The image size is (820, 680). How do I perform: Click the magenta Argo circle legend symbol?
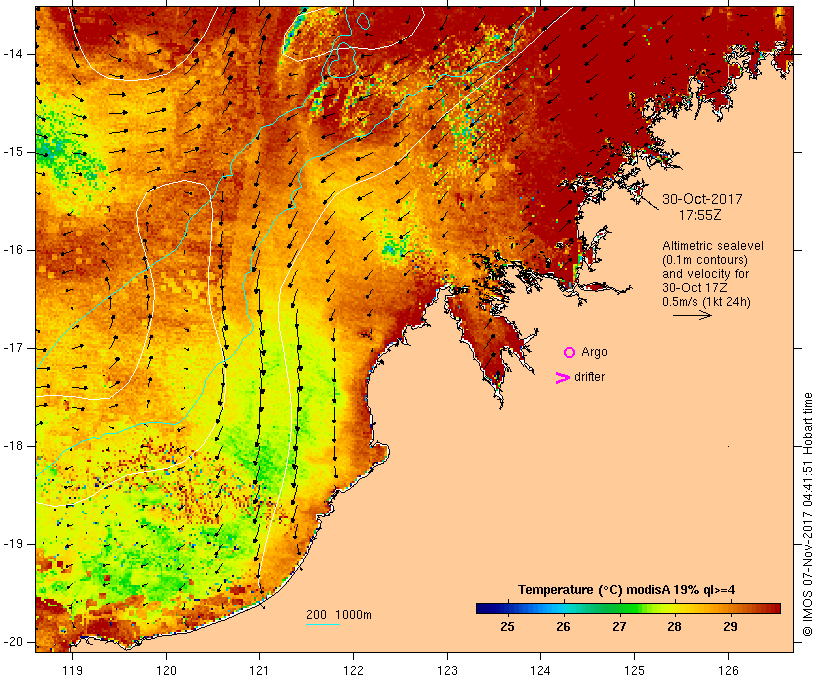(570, 353)
